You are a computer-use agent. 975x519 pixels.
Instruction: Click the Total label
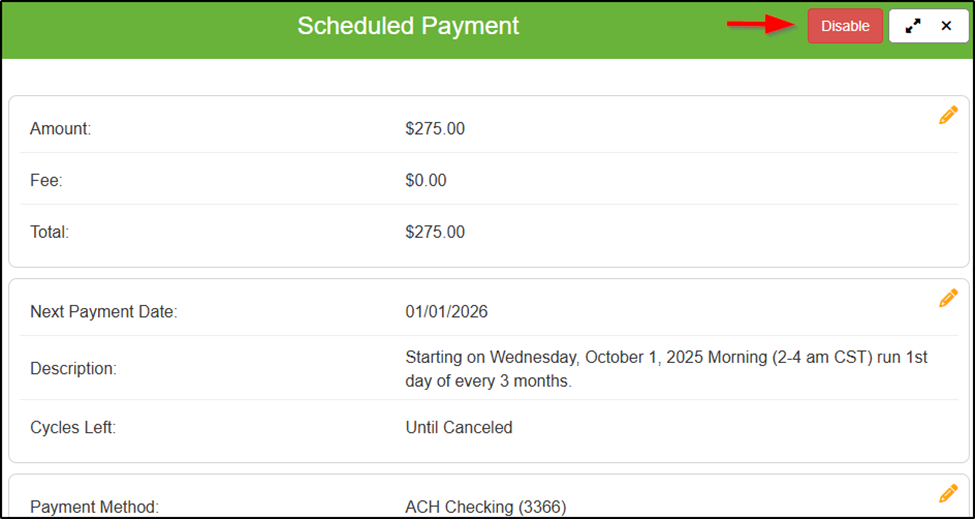(50, 232)
